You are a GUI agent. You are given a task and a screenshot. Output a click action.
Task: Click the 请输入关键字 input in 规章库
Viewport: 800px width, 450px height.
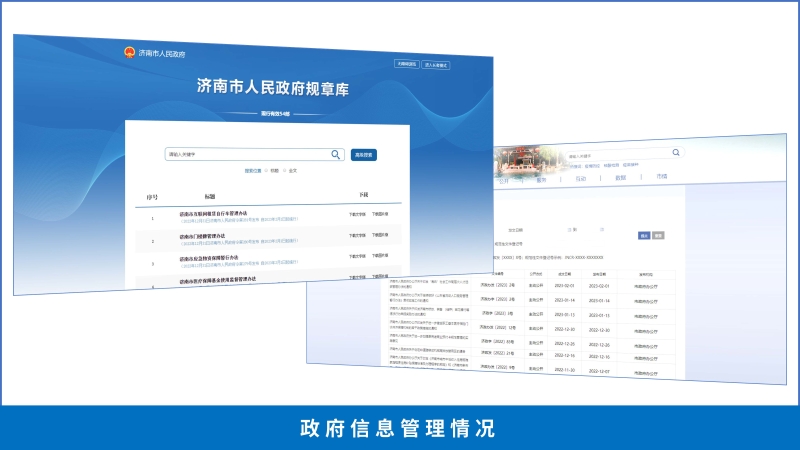pyautogui.click(x=245, y=154)
